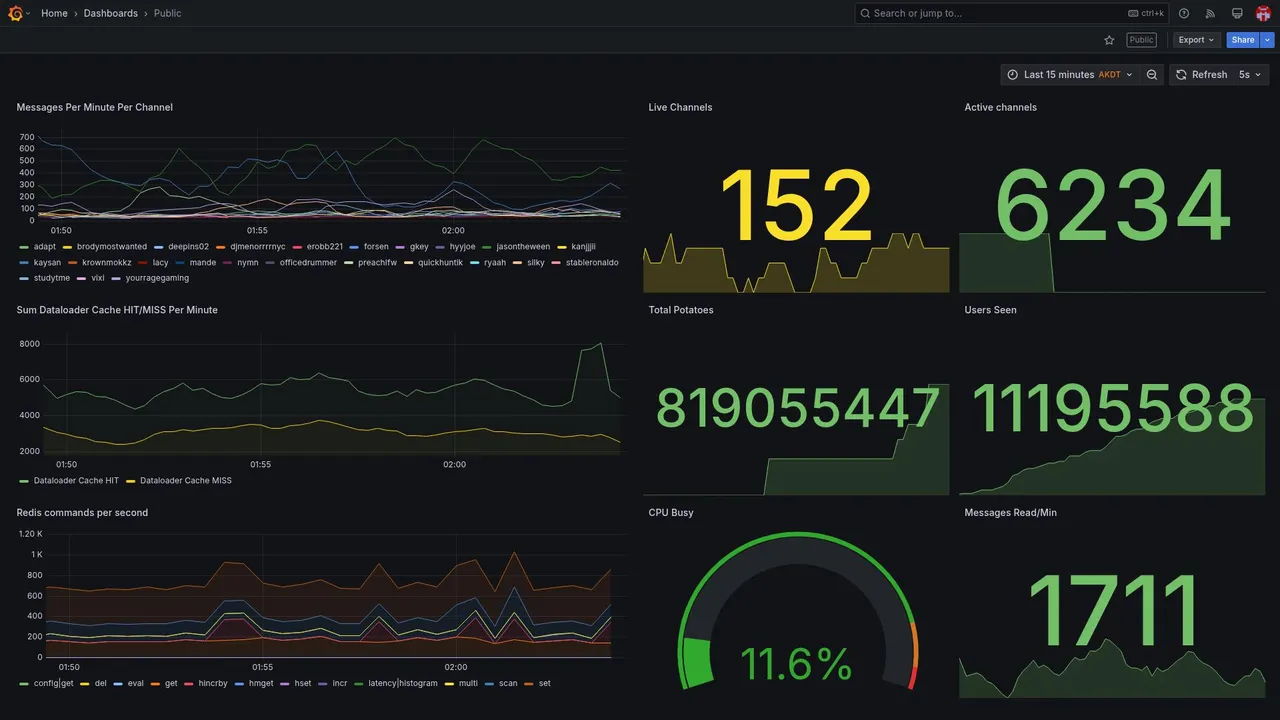Click the kiosk mode monitor icon
The image size is (1280, 720).
(1237, 13)
